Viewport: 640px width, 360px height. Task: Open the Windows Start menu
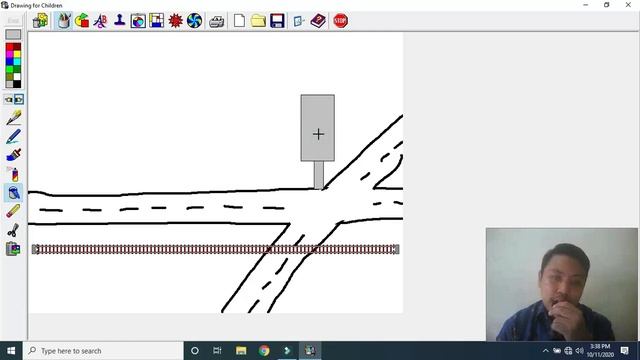pos(11,351)
